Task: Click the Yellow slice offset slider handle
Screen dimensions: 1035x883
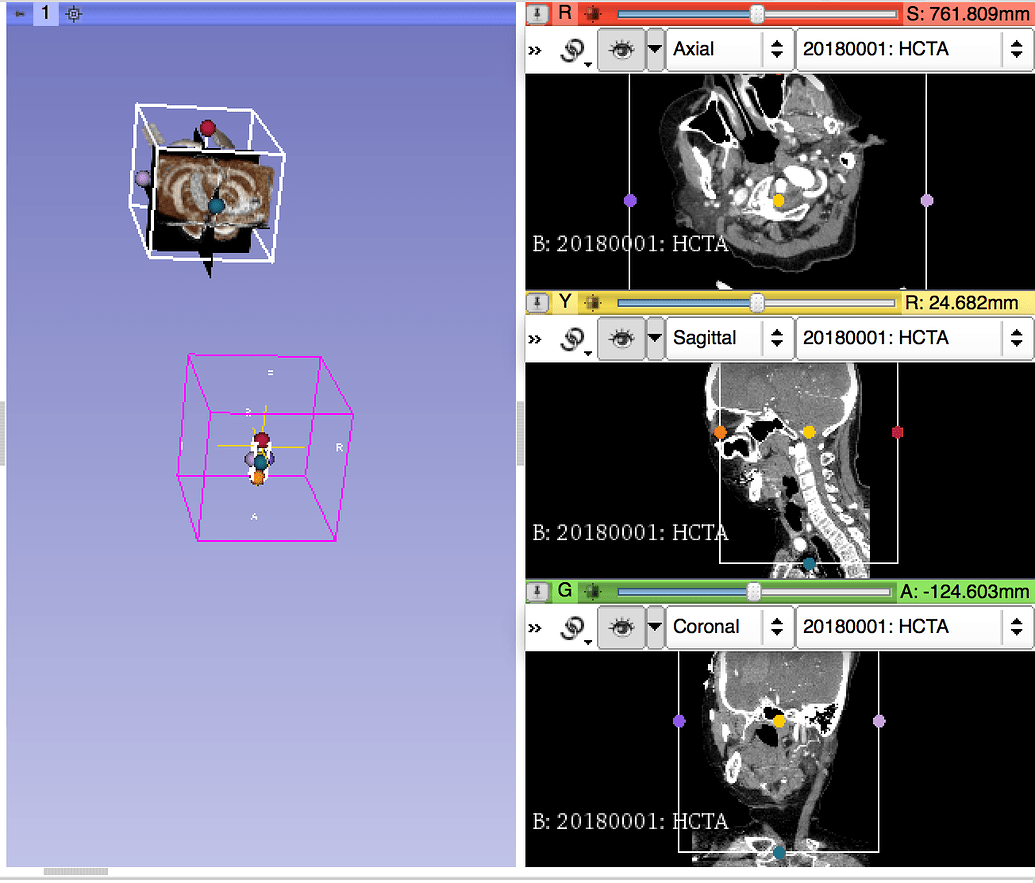Action: (757, 303)
